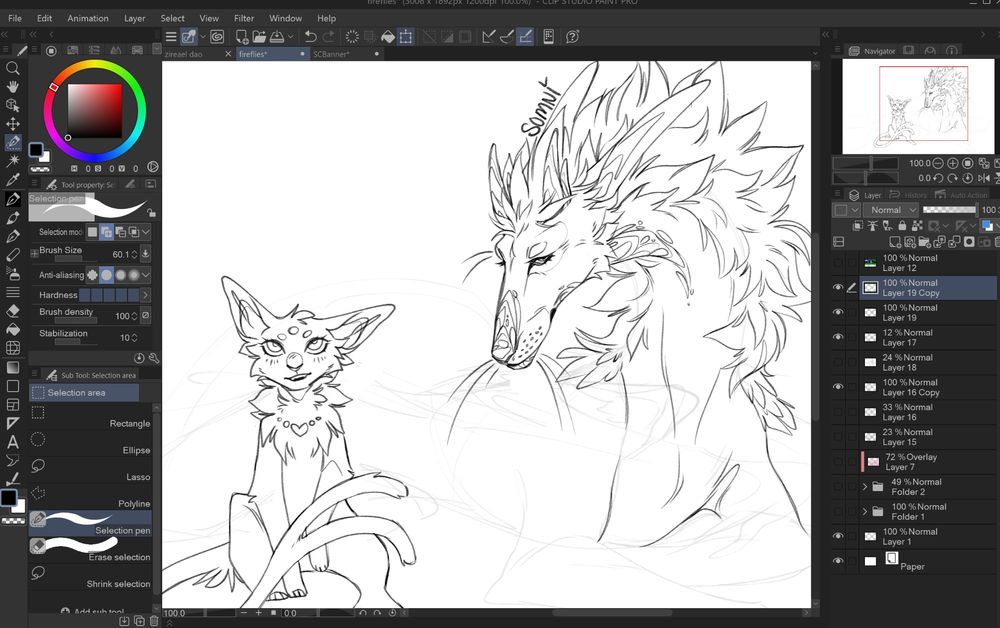Open the Animation menu
The height and width of the screenshot is (628, 1000).
point(88,18)
